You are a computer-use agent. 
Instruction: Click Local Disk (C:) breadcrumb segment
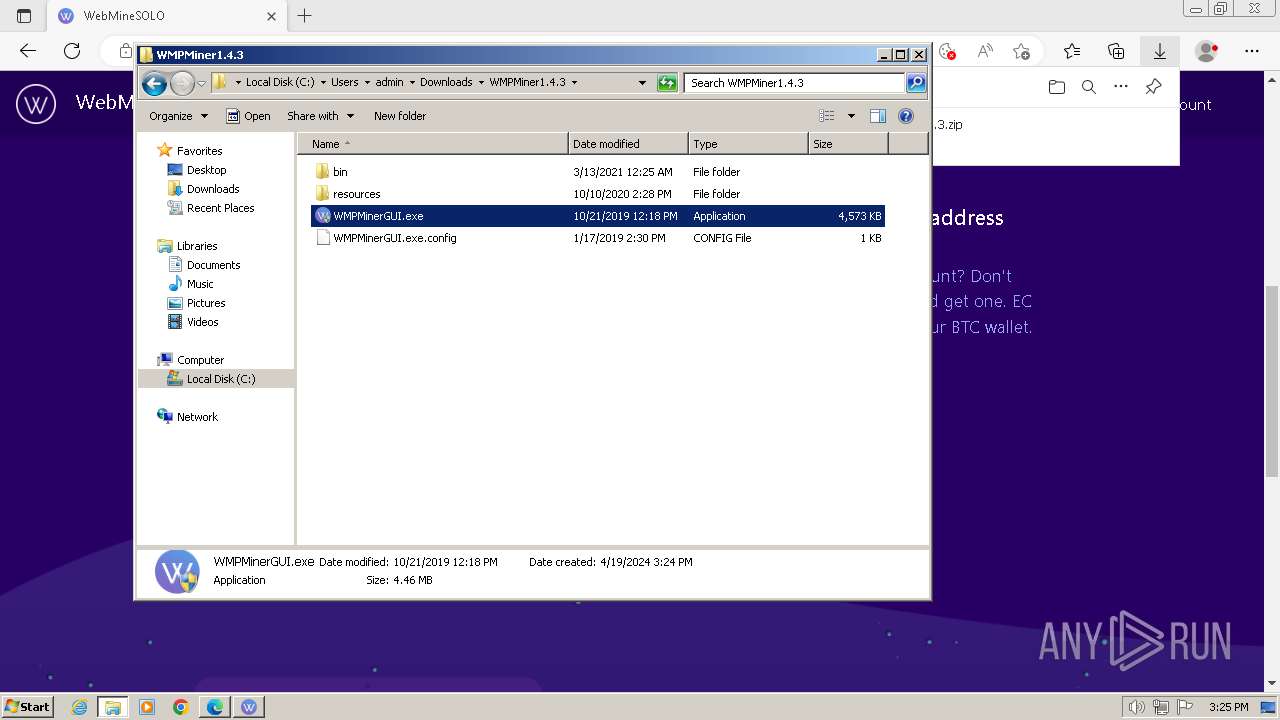point(280,83)
